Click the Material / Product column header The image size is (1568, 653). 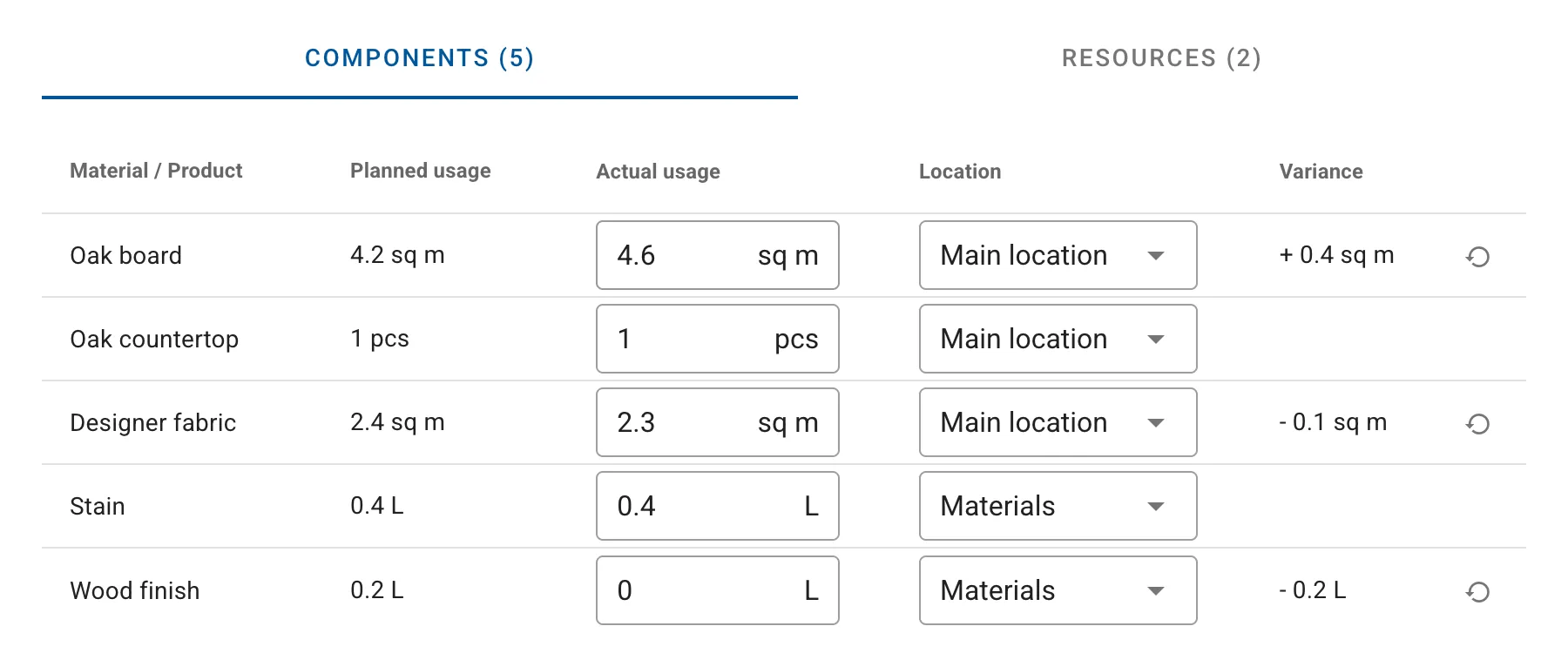156,171
